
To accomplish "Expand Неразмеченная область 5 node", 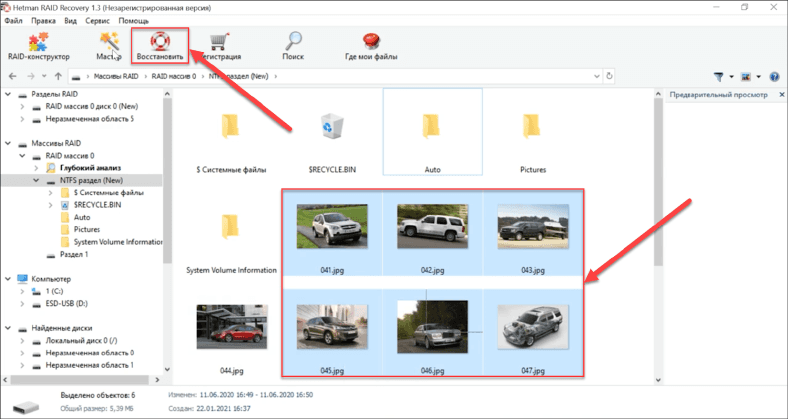I will (x=22, y=119).
